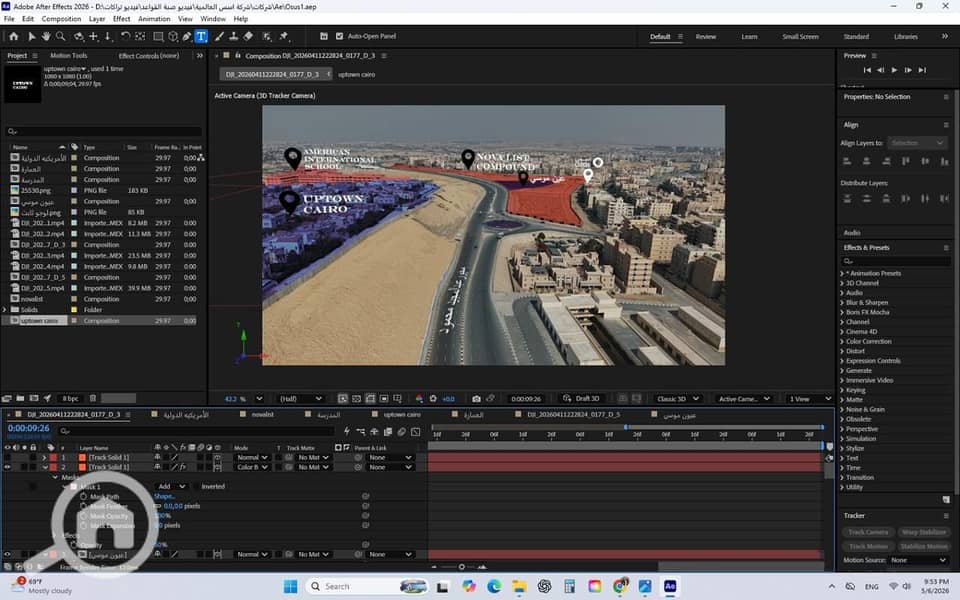Open the Effect menu

(x=121, y=19)
